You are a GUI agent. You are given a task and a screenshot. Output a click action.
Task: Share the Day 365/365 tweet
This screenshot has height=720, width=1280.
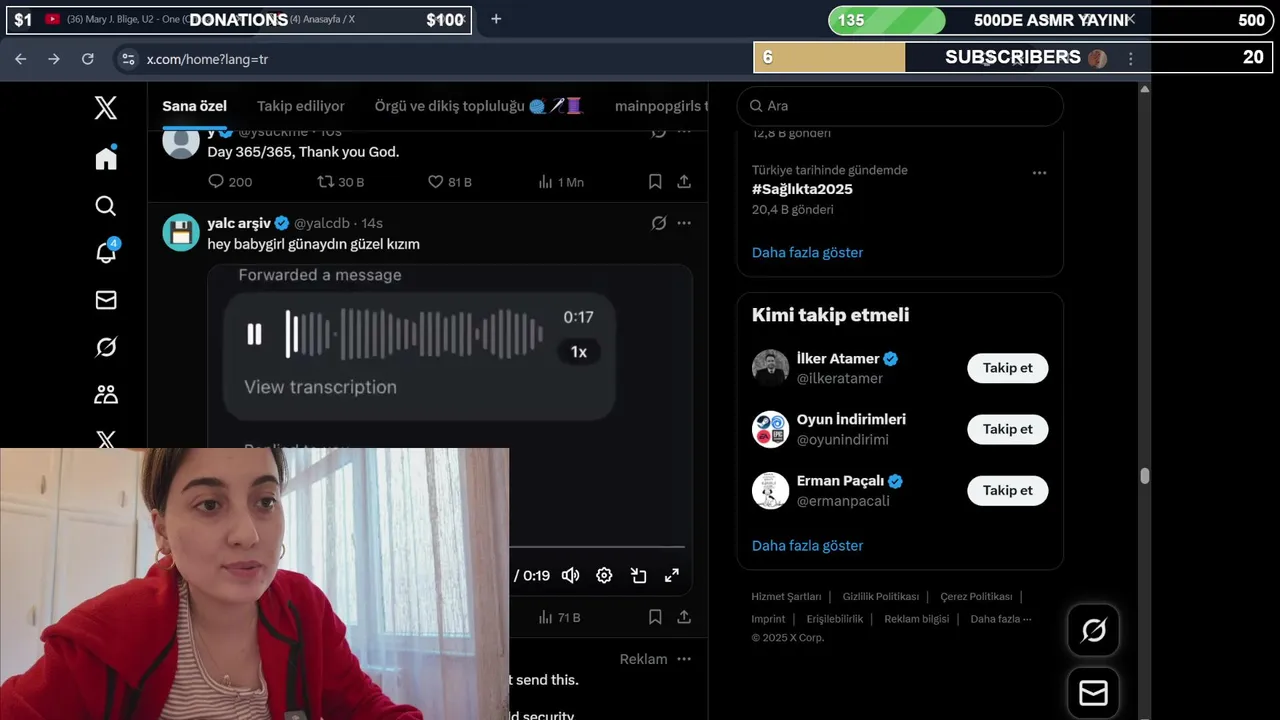coord(684,182)
